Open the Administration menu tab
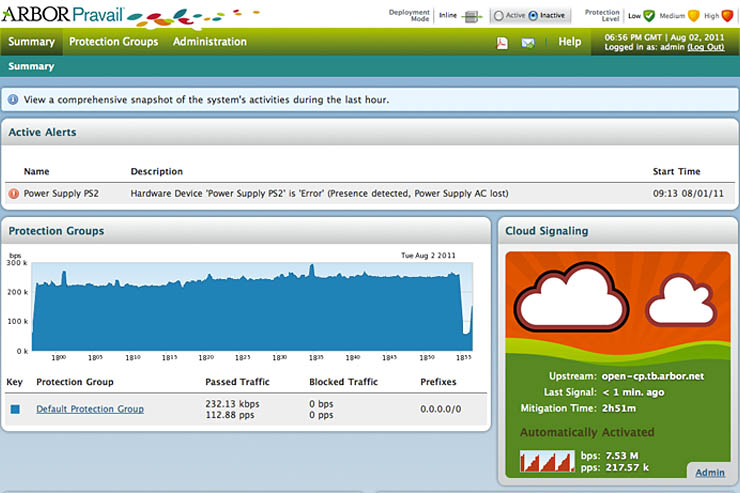 (x=209, y=42)
